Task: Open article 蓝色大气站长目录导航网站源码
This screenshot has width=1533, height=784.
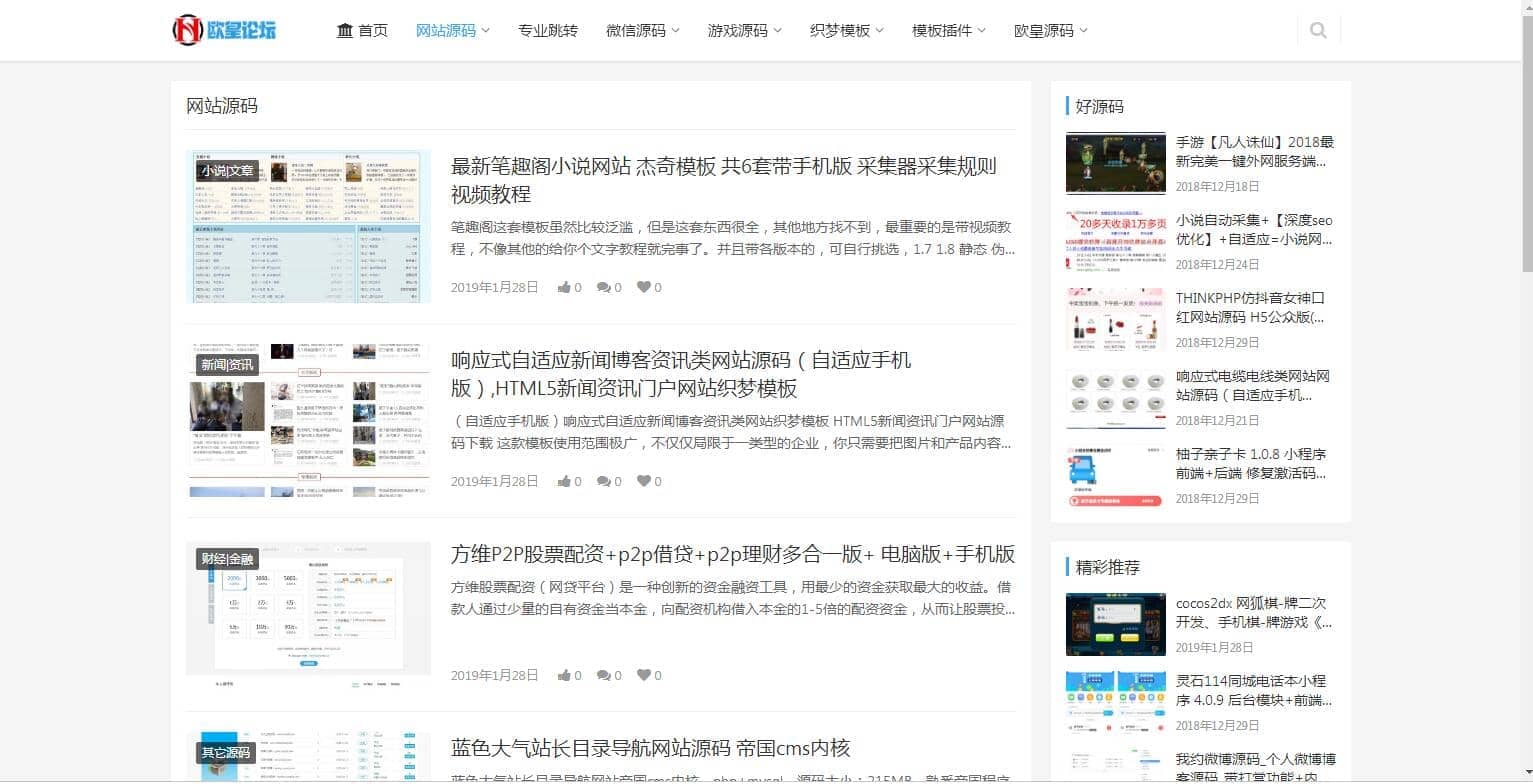Action: [x=650, y=748]
